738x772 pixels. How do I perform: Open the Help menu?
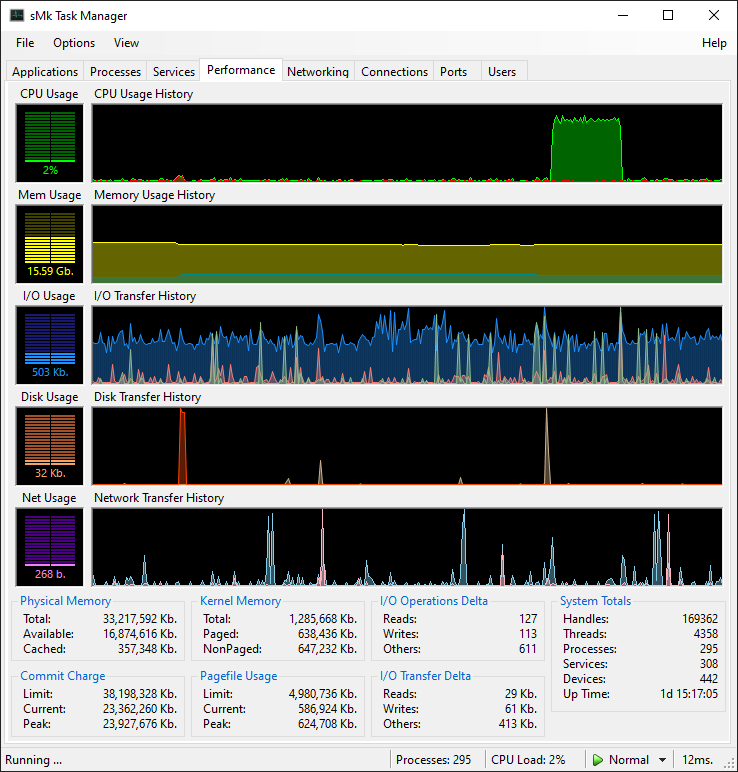tap(714, 43)
